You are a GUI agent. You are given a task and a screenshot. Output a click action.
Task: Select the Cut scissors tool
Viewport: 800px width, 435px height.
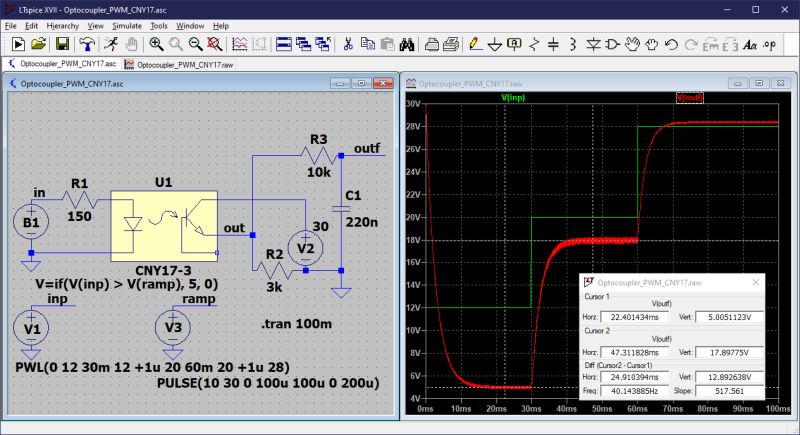click(348, 44)
